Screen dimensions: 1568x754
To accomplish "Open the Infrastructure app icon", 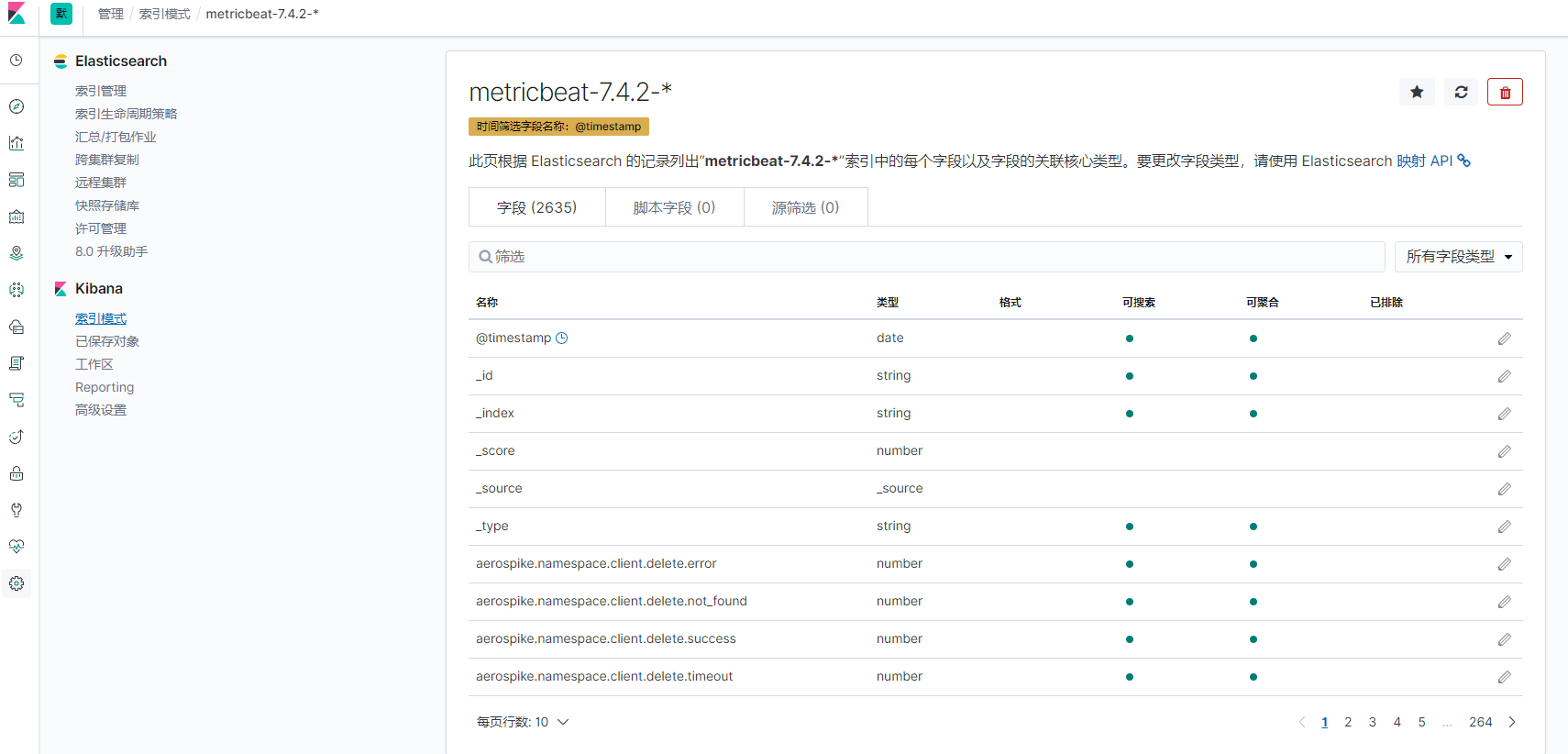I will [x=17, y=327].
